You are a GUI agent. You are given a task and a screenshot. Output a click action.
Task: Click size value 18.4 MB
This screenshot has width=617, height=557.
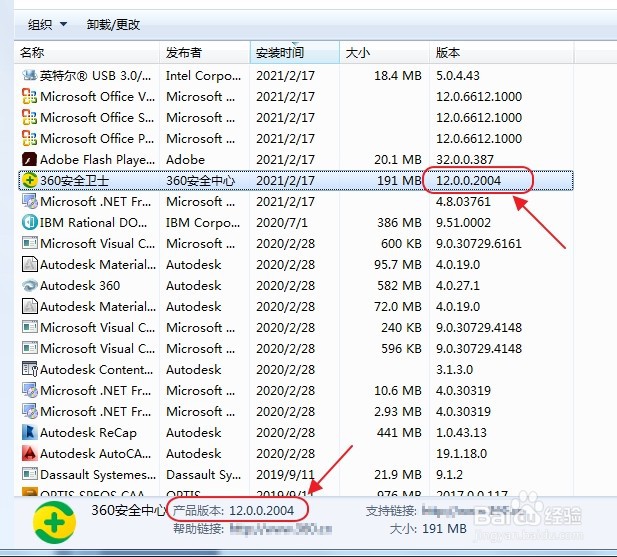[x=398, y=75]
